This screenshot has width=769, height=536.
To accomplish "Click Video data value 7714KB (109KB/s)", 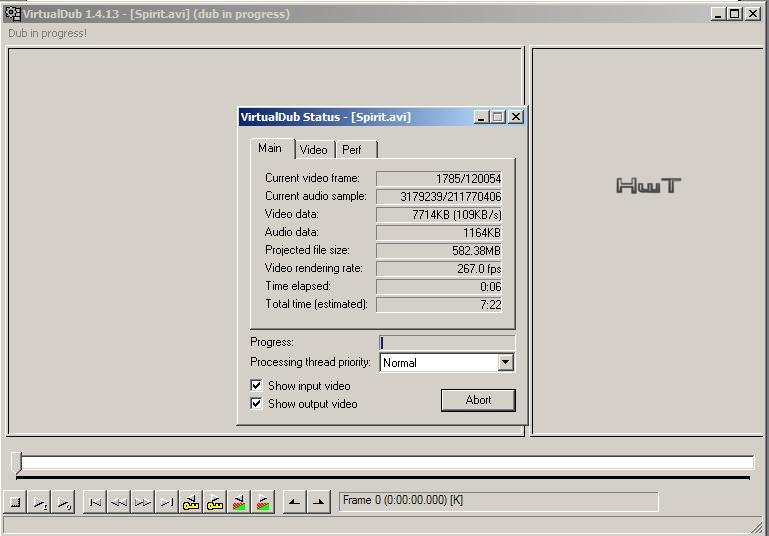I will [x=439, y=214].
